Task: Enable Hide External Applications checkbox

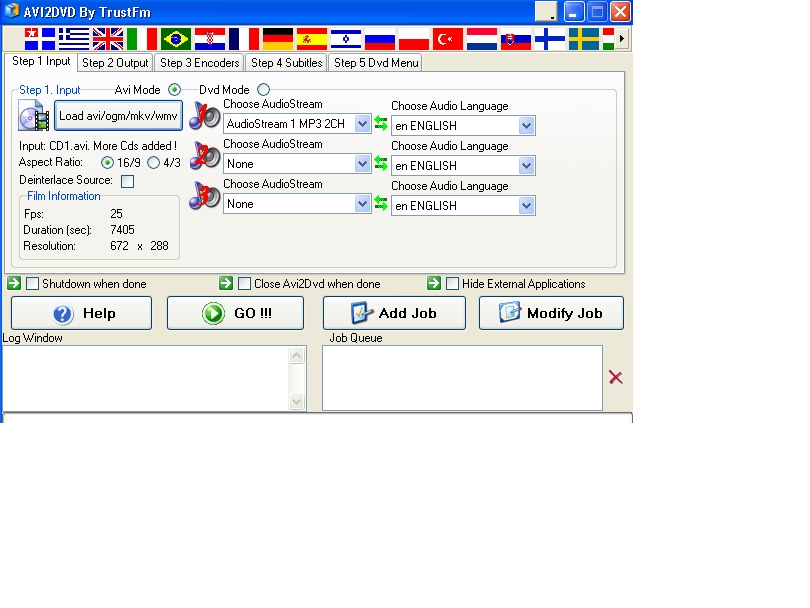Action: pos(453,284)
